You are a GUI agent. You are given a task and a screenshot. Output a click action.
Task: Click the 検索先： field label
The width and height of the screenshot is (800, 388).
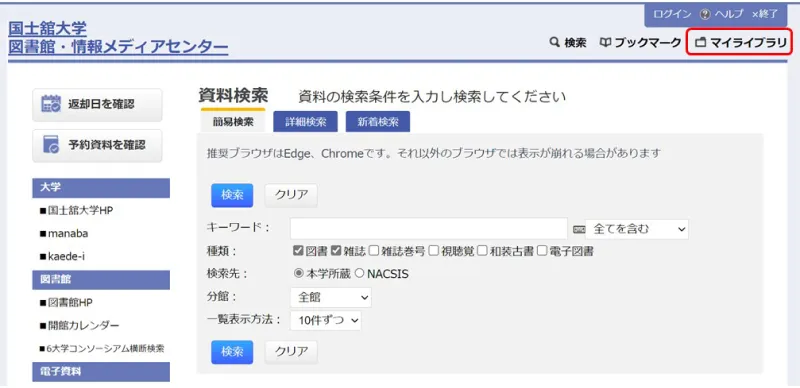[227, 274]
